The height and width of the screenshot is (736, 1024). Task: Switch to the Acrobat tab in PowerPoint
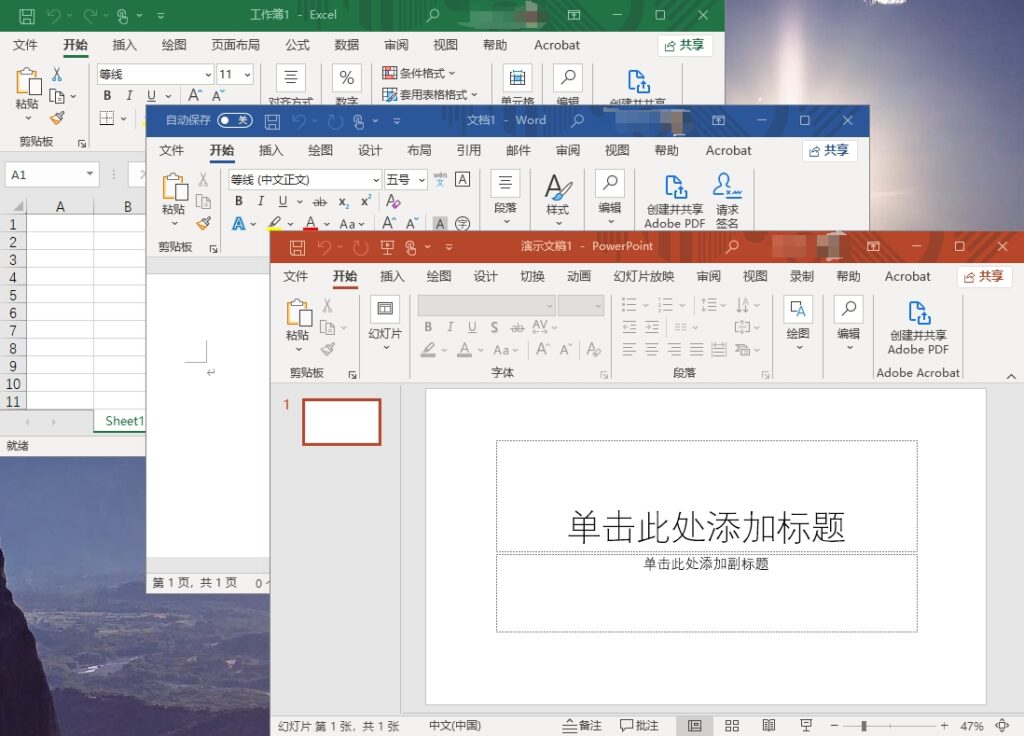[x=906, y=276]
